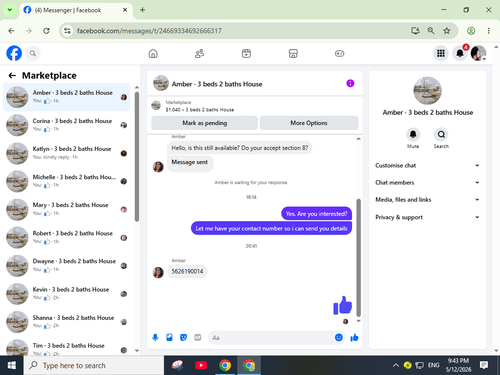Open the Chrome profile icon in toolbar

[471, 31]
